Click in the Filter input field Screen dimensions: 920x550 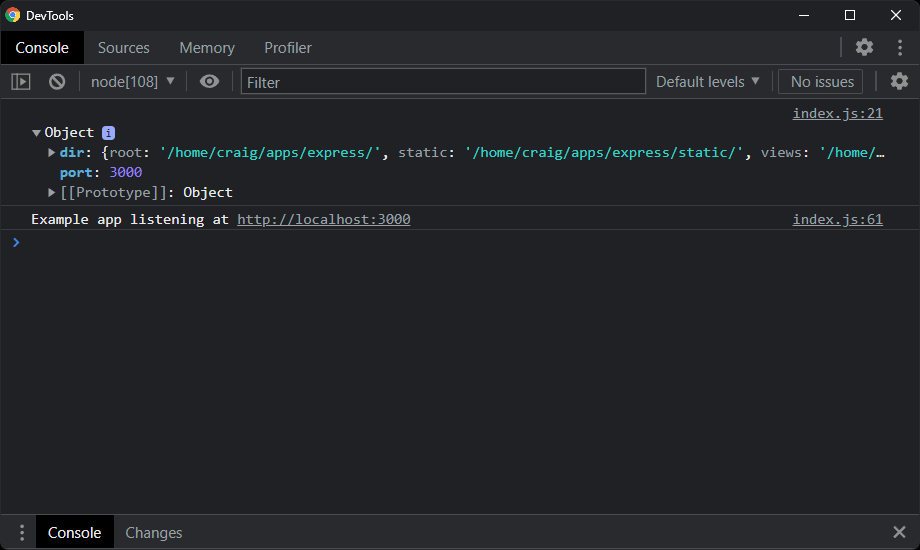coord(442,82)
